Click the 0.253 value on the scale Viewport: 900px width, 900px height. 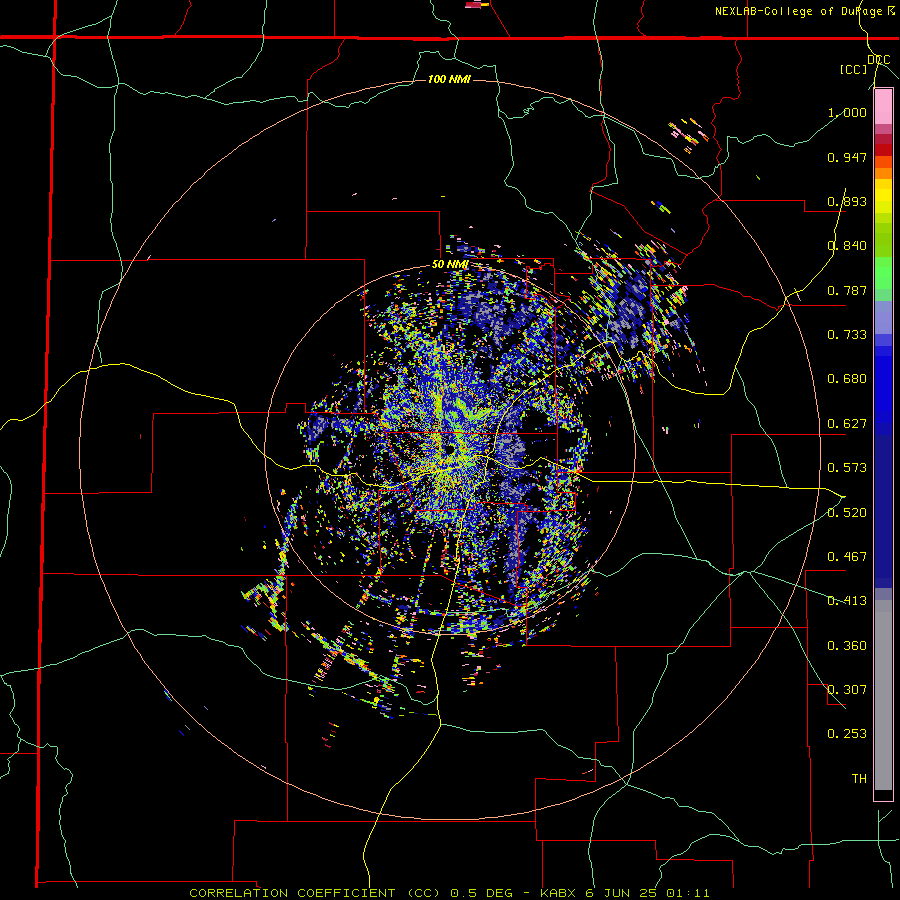click(x=847, y=734)
